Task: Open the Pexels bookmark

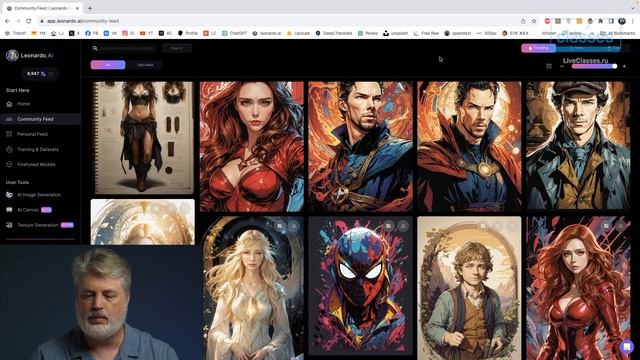Action: click(368, 33)
